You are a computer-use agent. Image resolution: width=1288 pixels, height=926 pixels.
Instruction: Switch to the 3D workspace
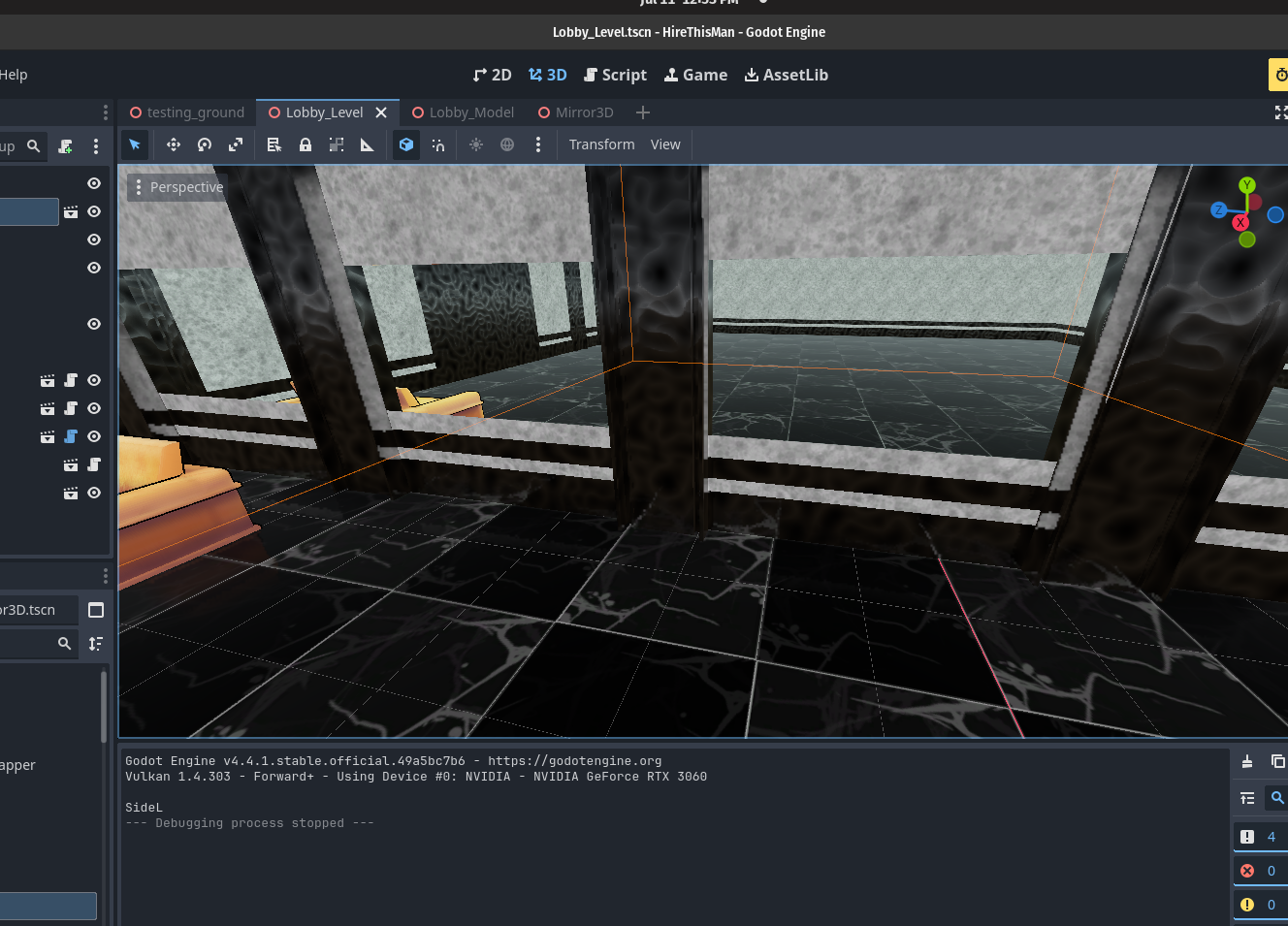547,75
